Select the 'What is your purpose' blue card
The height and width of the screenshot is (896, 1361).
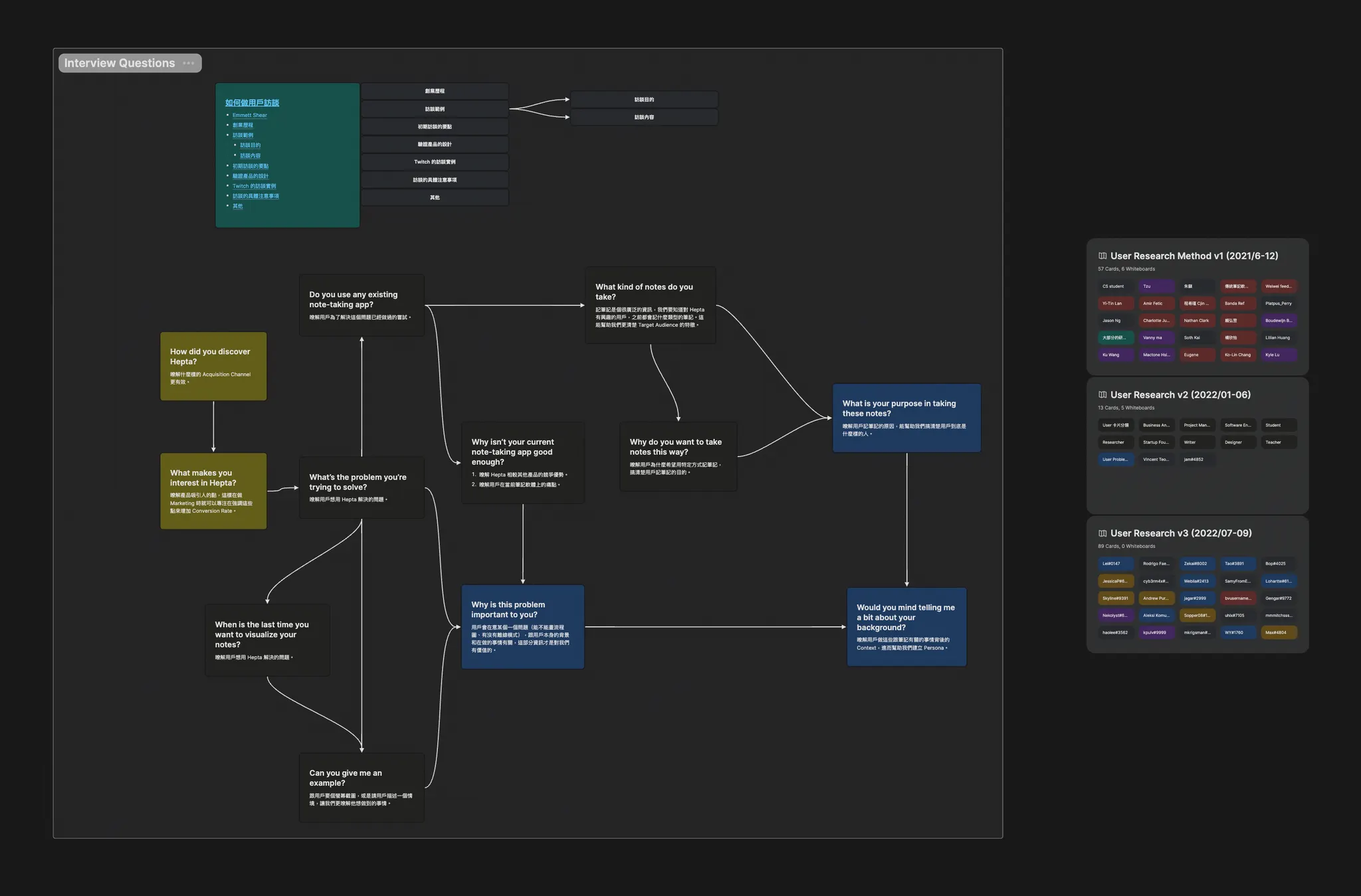906,418
